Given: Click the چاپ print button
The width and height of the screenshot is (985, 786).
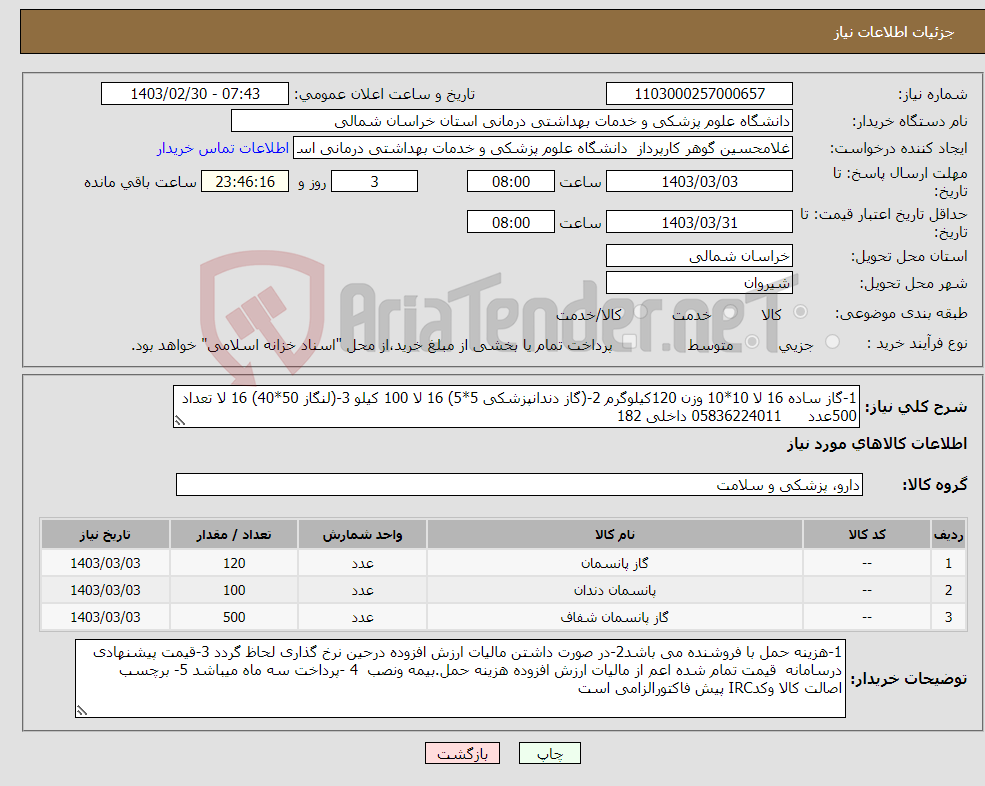Looking at the screenshot, I should [550, 753].
